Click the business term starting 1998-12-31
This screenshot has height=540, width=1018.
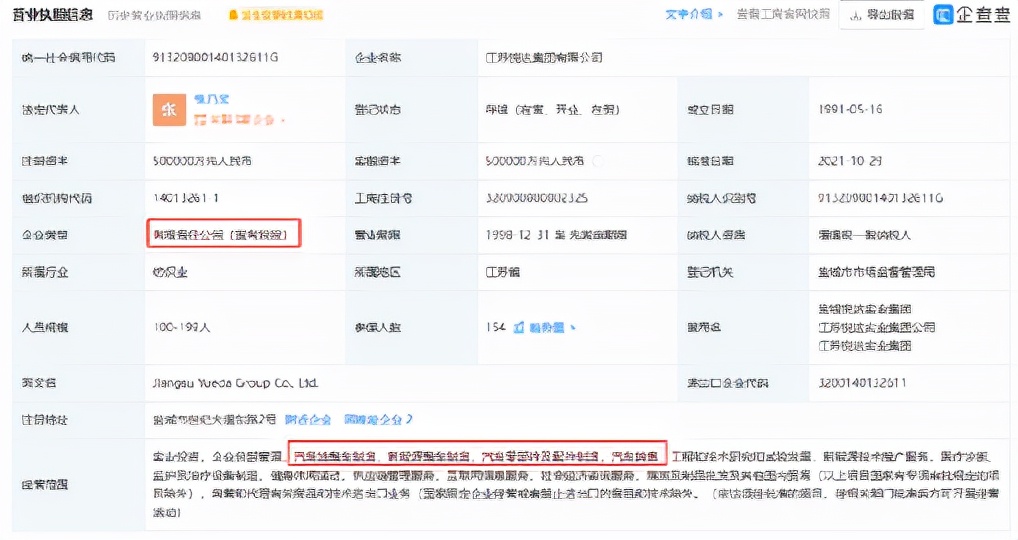[x=556, y=235]
